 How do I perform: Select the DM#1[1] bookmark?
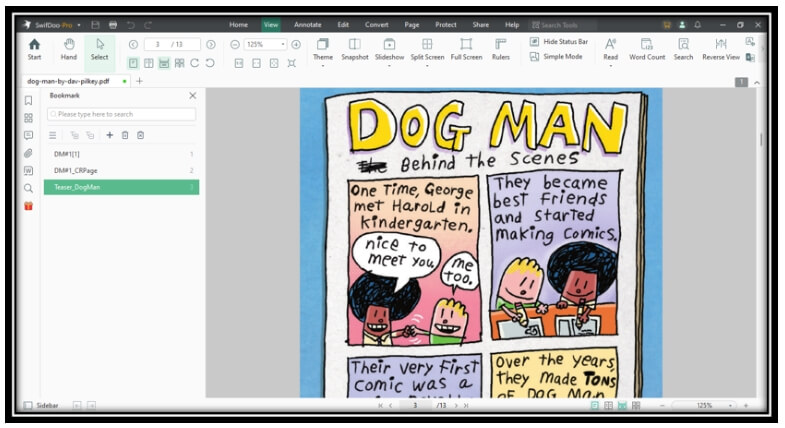[121, 154]
